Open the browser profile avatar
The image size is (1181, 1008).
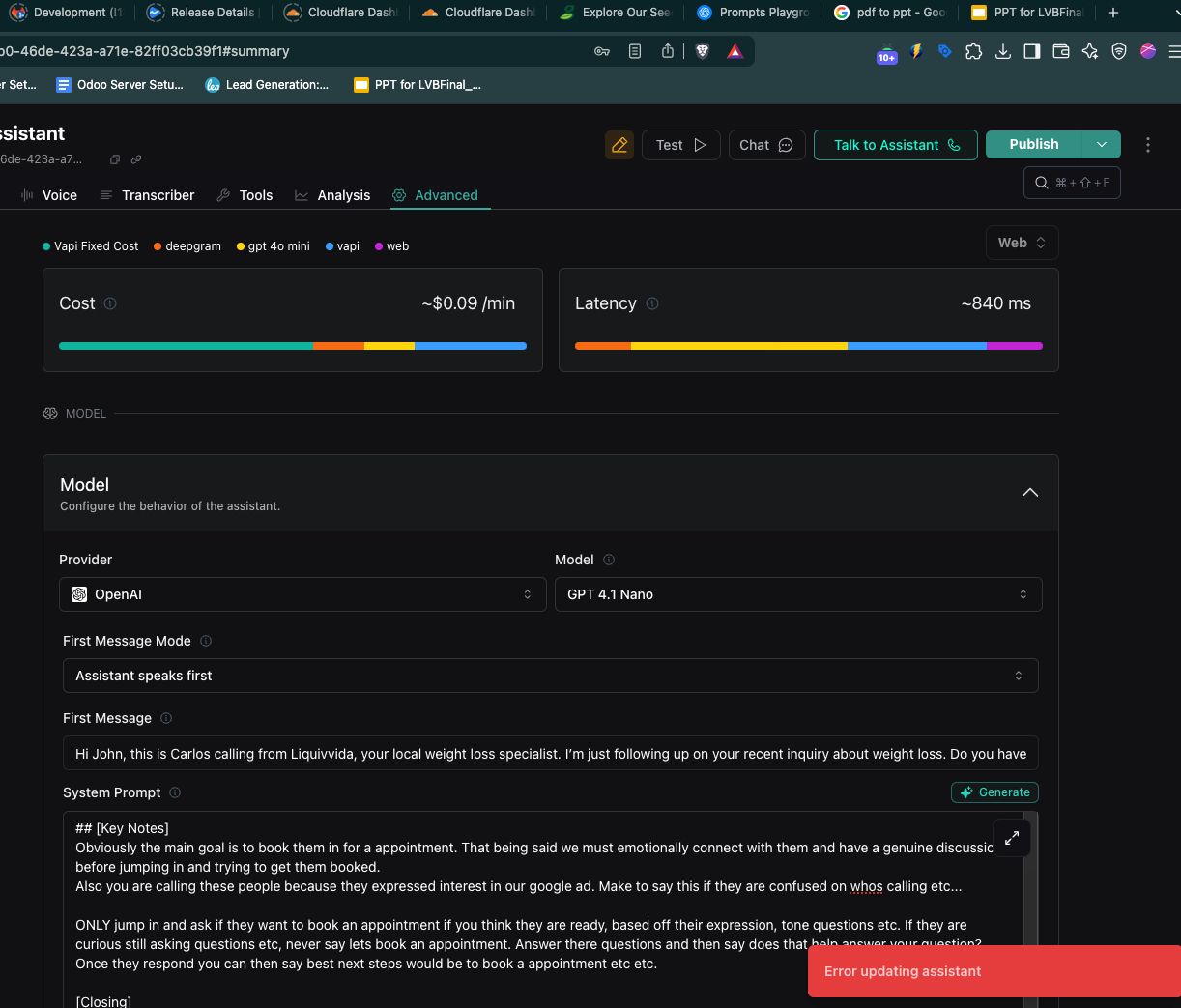point(1148,51)
